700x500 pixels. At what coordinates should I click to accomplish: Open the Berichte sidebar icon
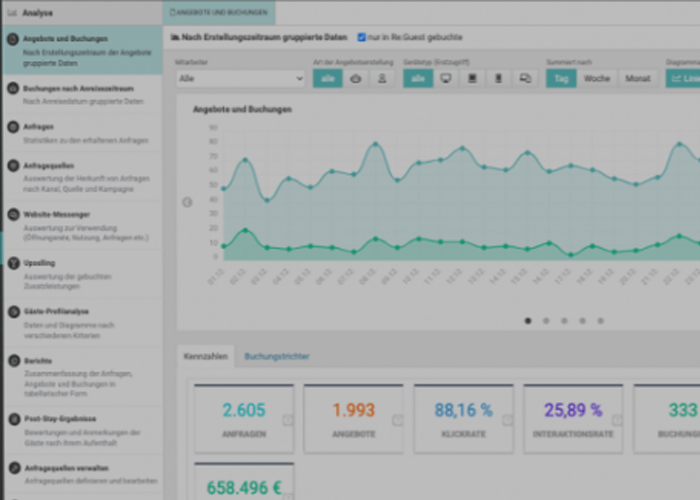14,361
